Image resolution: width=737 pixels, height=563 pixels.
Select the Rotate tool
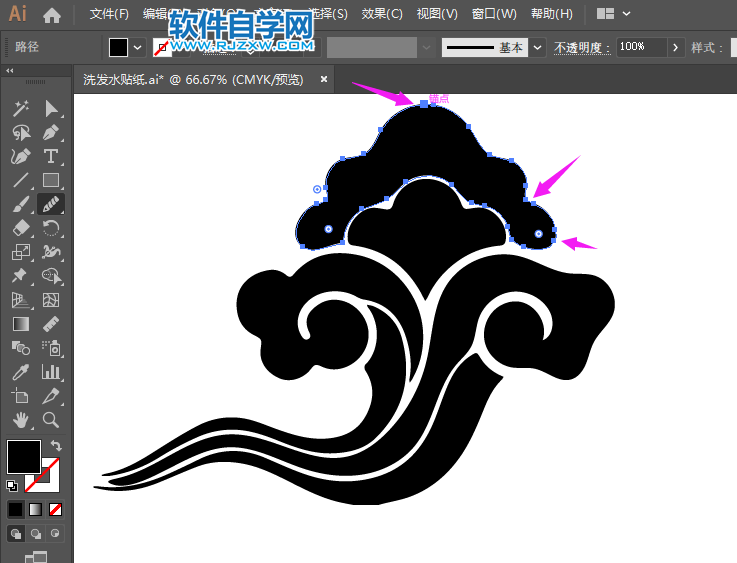coord(51,228)
